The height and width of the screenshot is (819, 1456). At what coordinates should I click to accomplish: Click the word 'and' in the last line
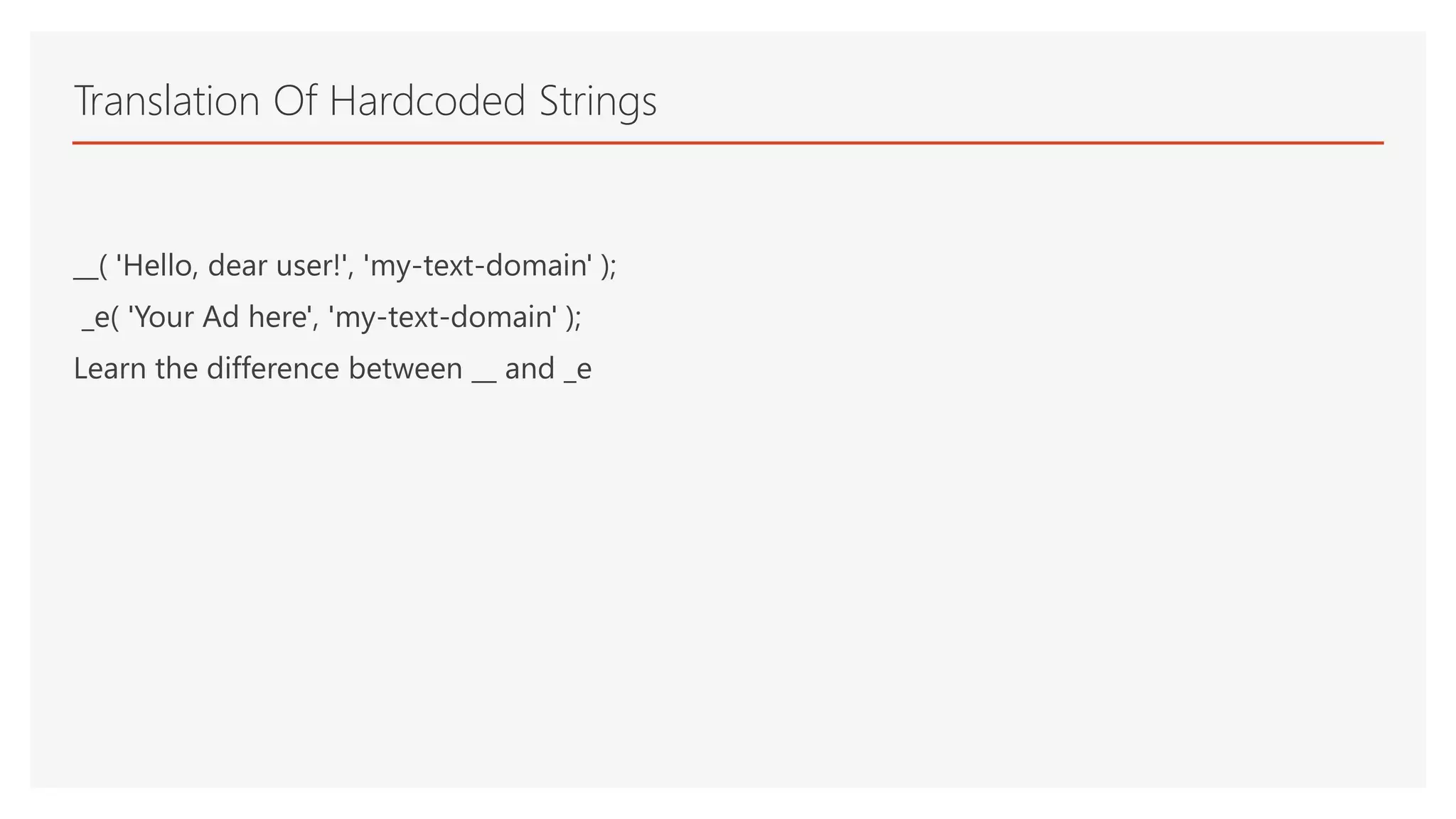pyautogui.click(x=530, y=369)
